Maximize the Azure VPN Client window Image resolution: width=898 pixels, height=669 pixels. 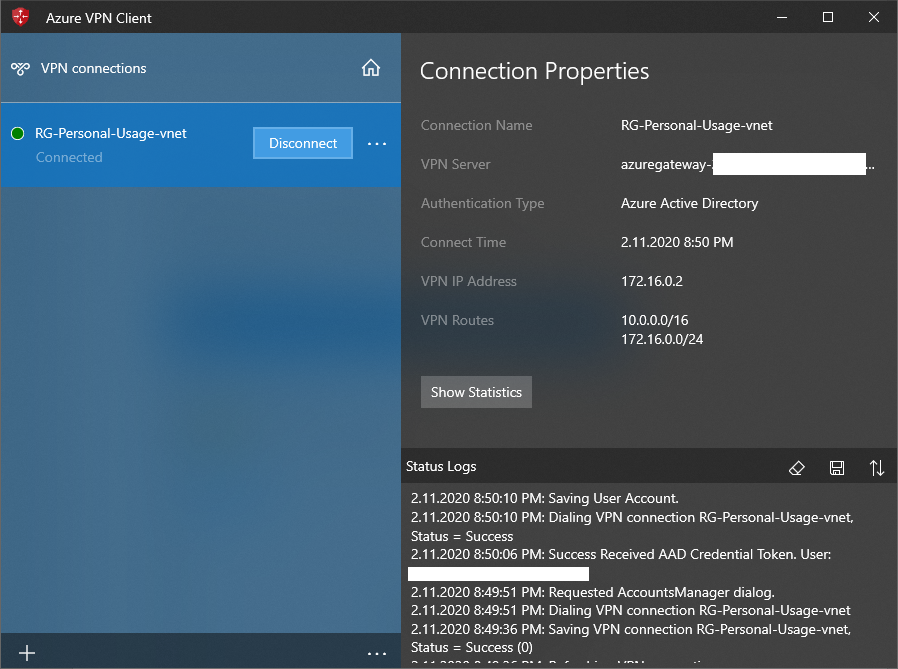(828, 18)
